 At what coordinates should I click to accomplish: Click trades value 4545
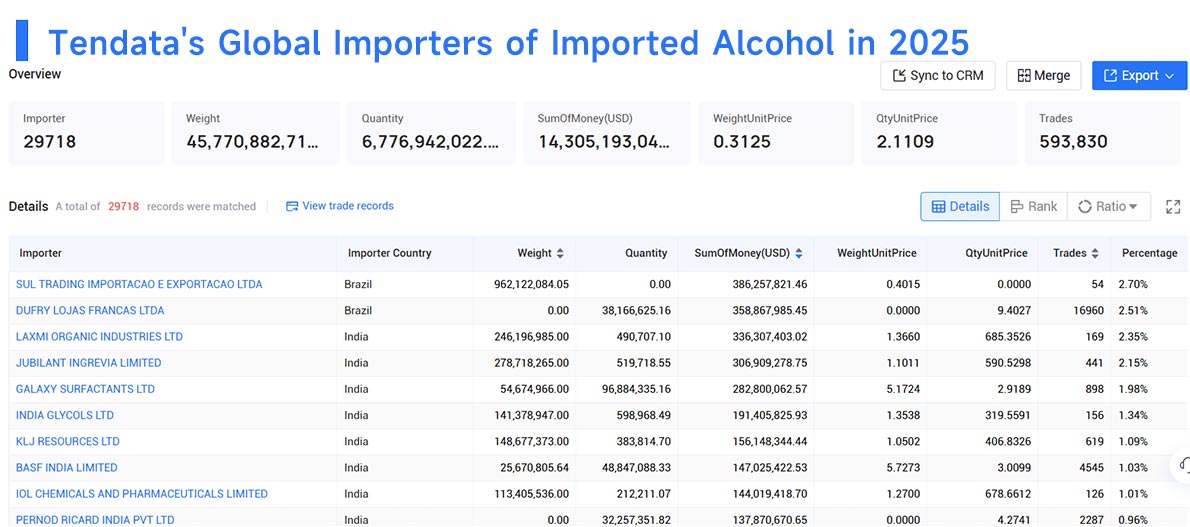coord(1092,468)
